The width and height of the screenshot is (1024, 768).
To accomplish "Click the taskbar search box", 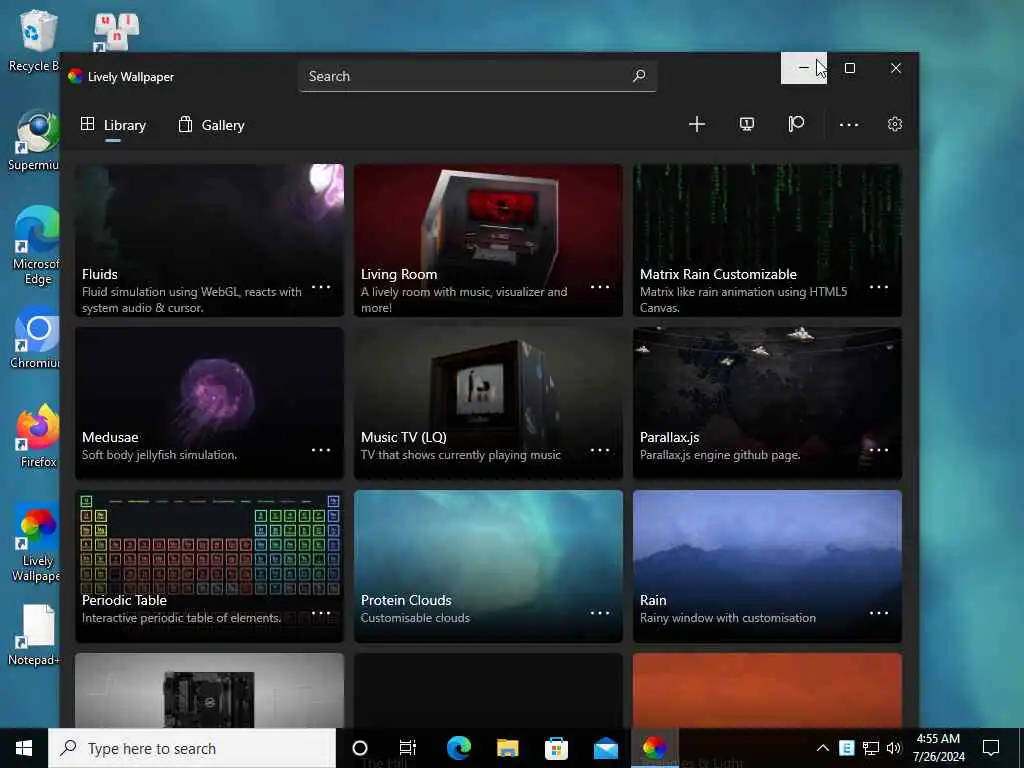I will [192, 748].
